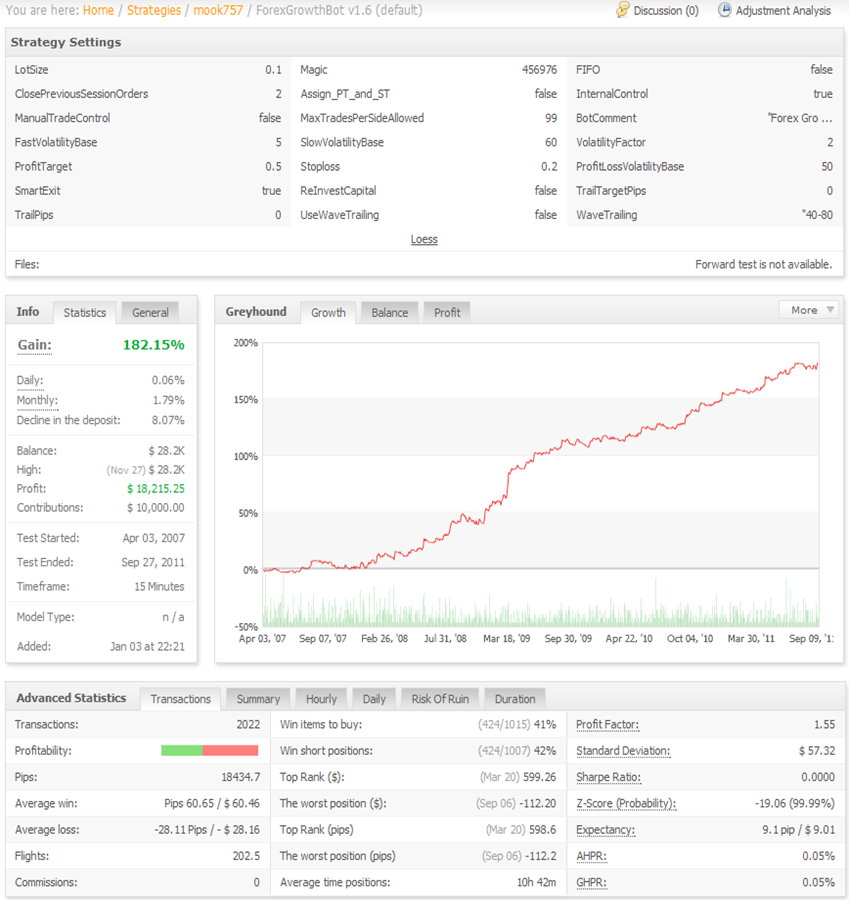The image size is (849, 900).
Task: Click the Top Rank ($) value 599.26
Action: click(540, 777)
